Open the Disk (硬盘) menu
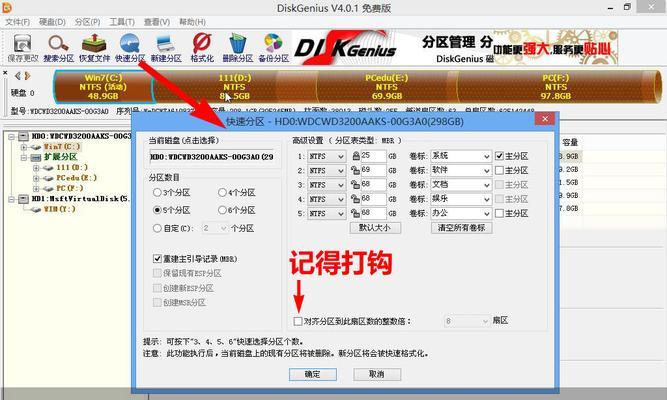This screenshot has width=667, height=400. point(52,22)
